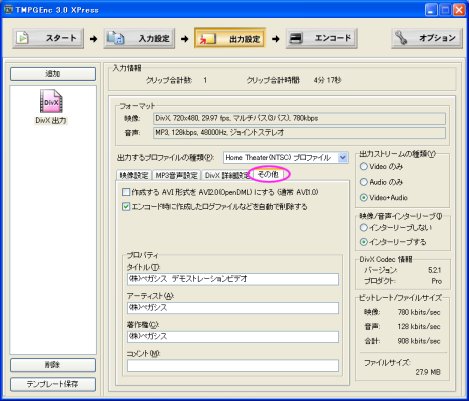Click the 入力設定 file icon
Screen dimensions: 469x401
tap(116, 38)
